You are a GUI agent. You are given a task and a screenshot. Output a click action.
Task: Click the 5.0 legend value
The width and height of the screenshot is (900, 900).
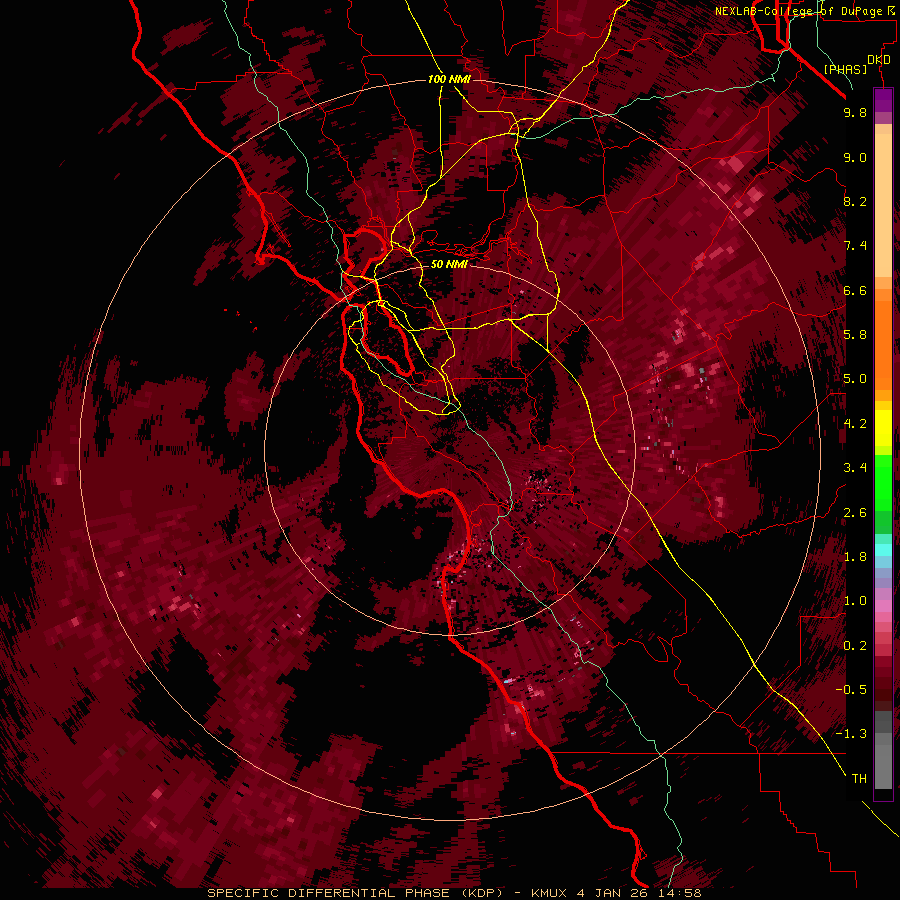point(855,379)
